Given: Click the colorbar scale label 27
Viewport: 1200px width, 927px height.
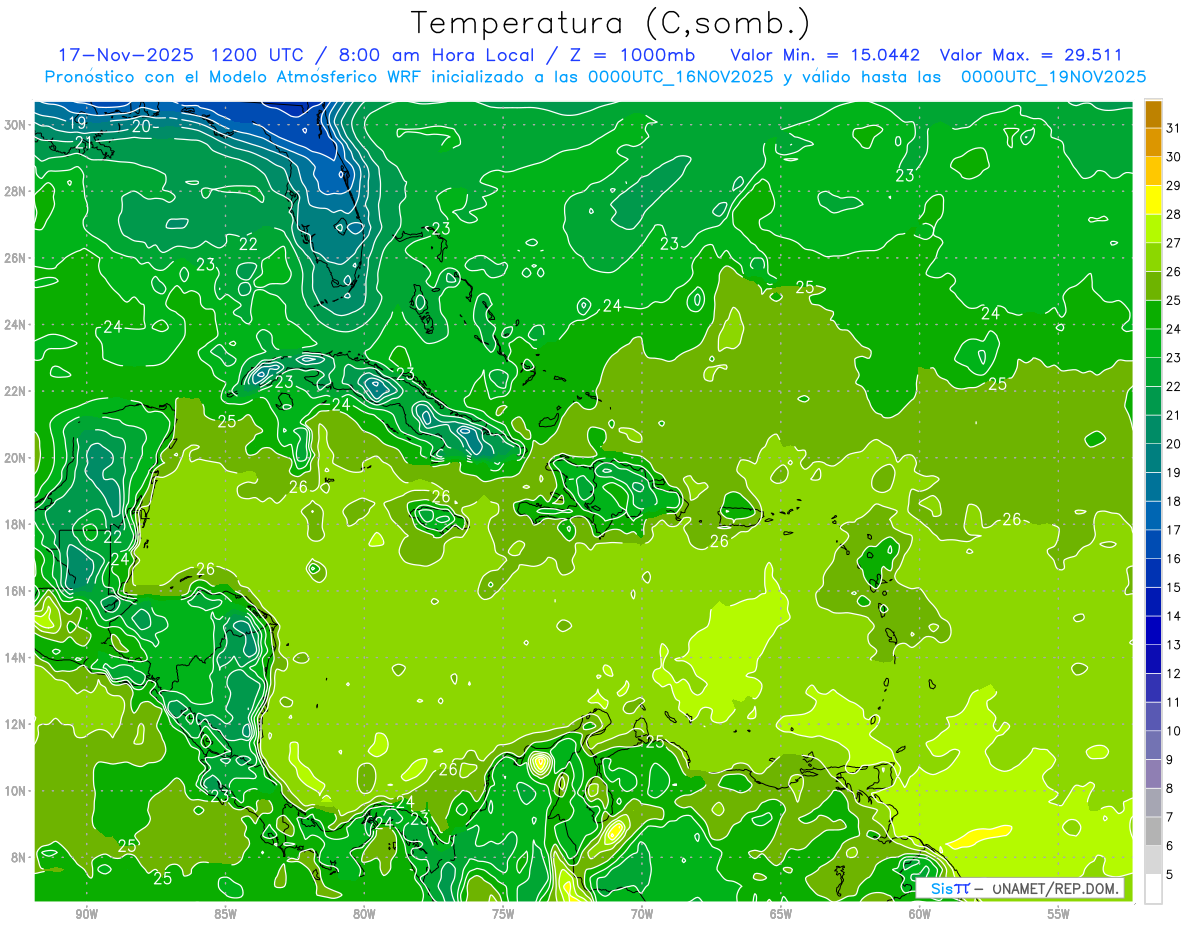Looking at the screenshot, I should point(1173,243).
